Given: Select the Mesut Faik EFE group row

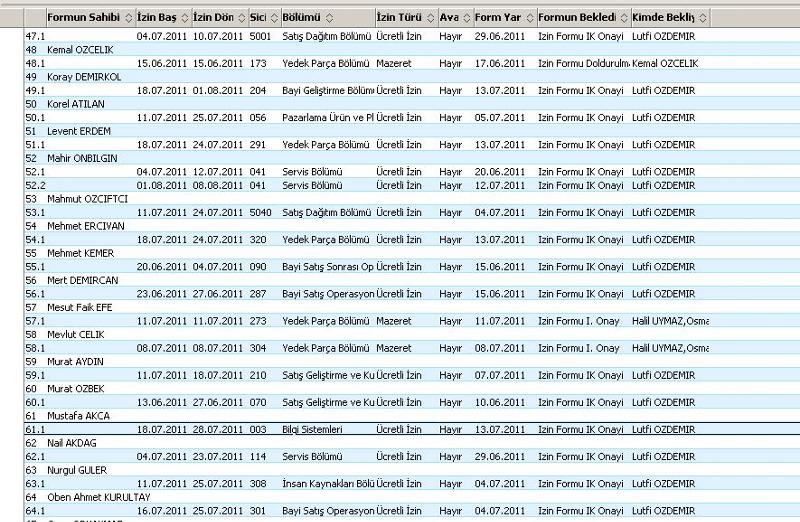Looking at the screenshot, I should (x=412, y=307).
